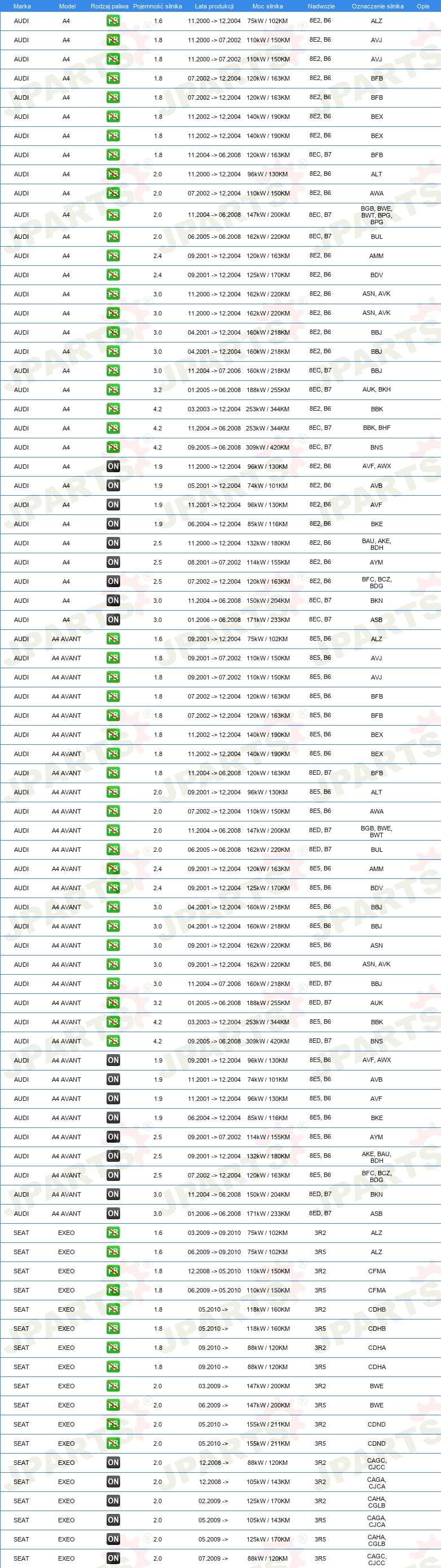Select the date cell '02.2009 ->'
This screenshot has width=441, height=1568.
coord(213,1501)
